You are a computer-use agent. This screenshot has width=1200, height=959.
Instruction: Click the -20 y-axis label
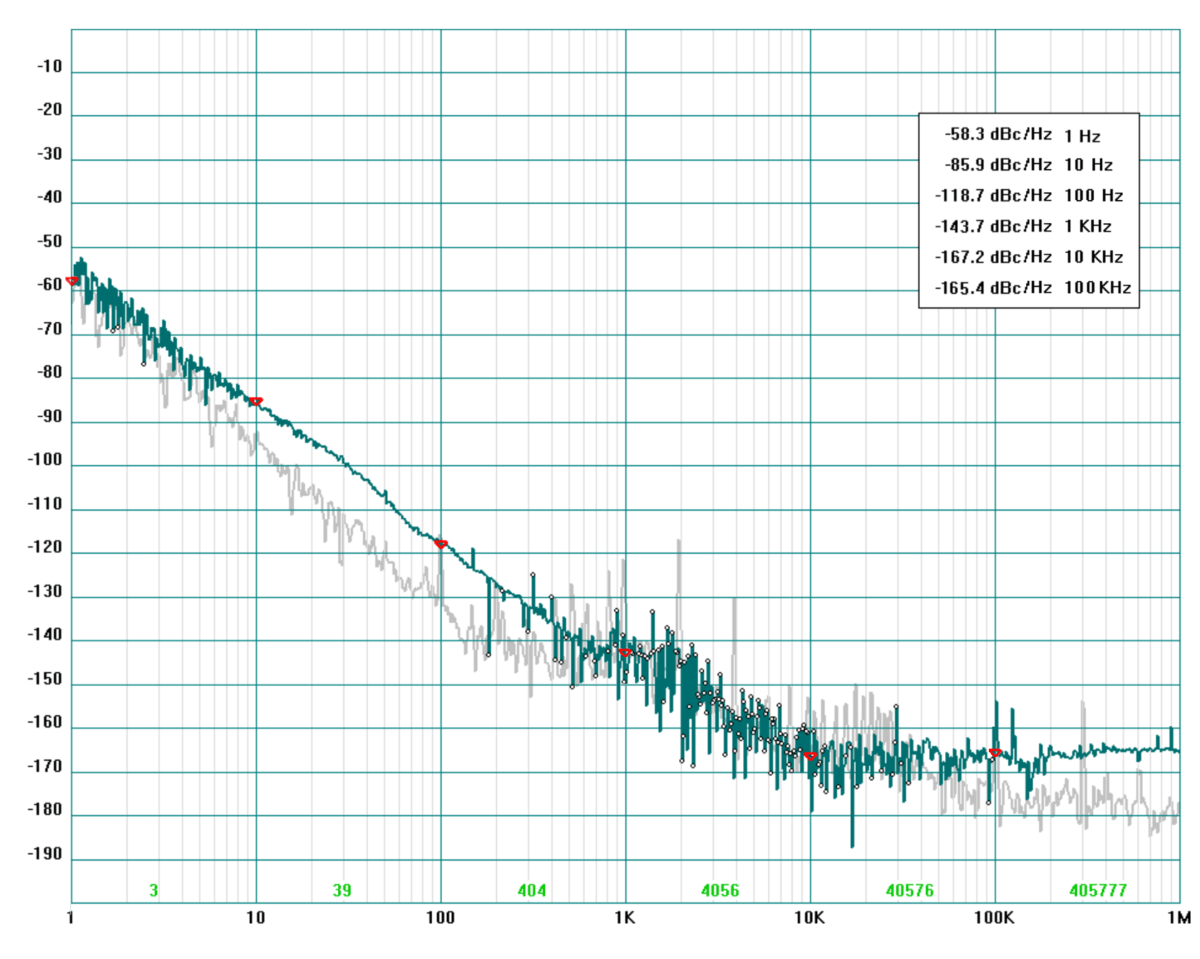click(50, 112)
